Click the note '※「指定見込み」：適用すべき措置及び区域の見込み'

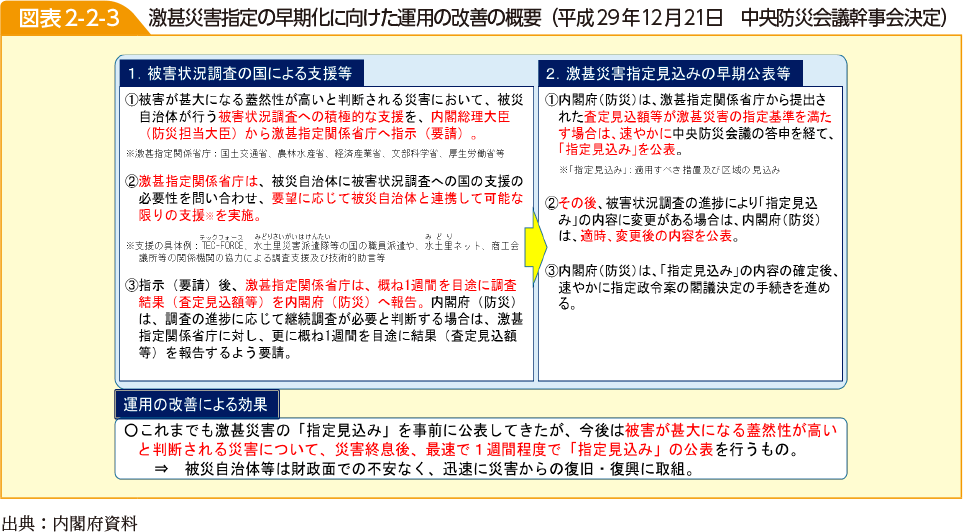tap(669, 170)
